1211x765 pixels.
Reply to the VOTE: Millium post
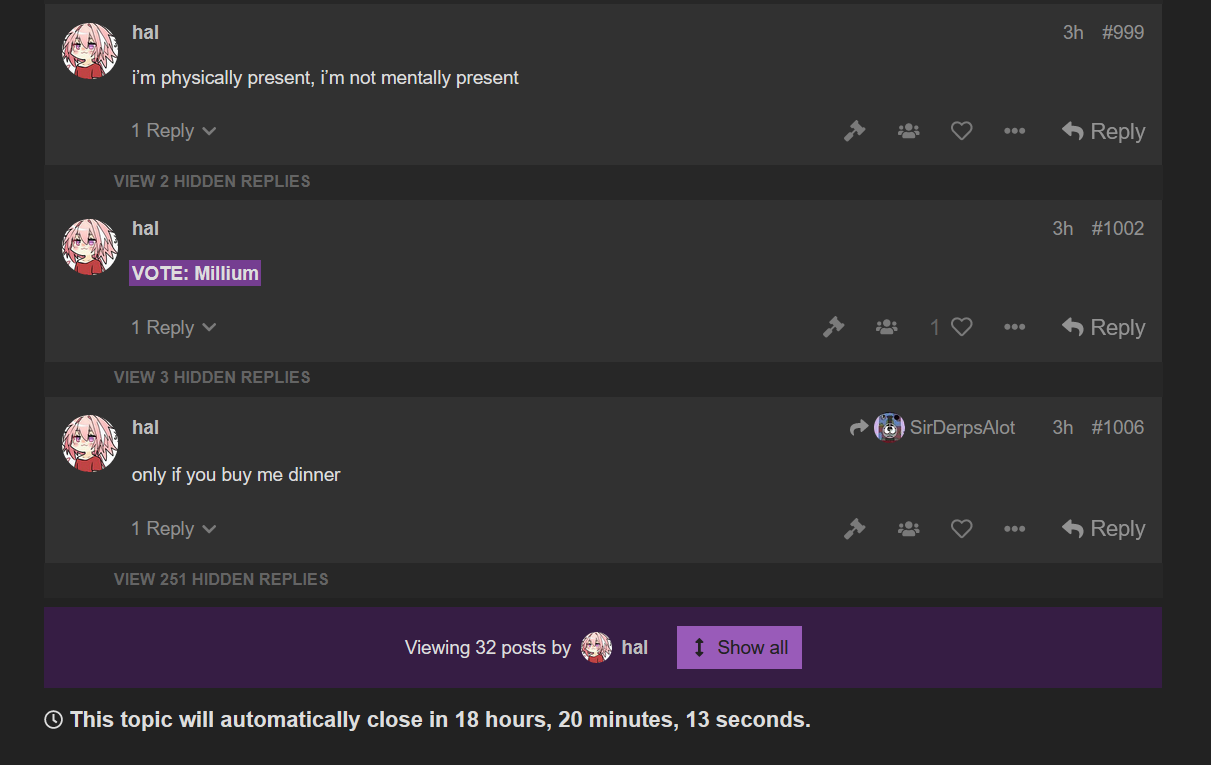[x=1103, y=327]
